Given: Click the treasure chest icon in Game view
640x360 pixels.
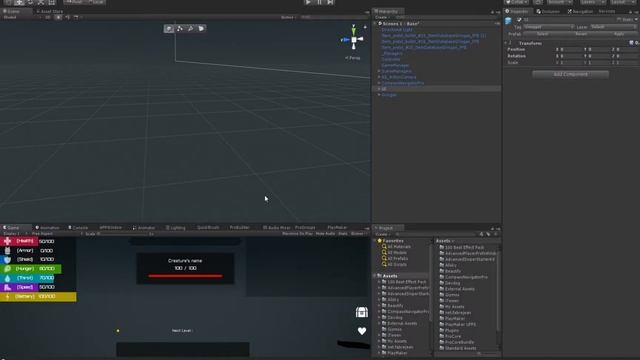Looking at the screenshot, I should tap(362, 312).
